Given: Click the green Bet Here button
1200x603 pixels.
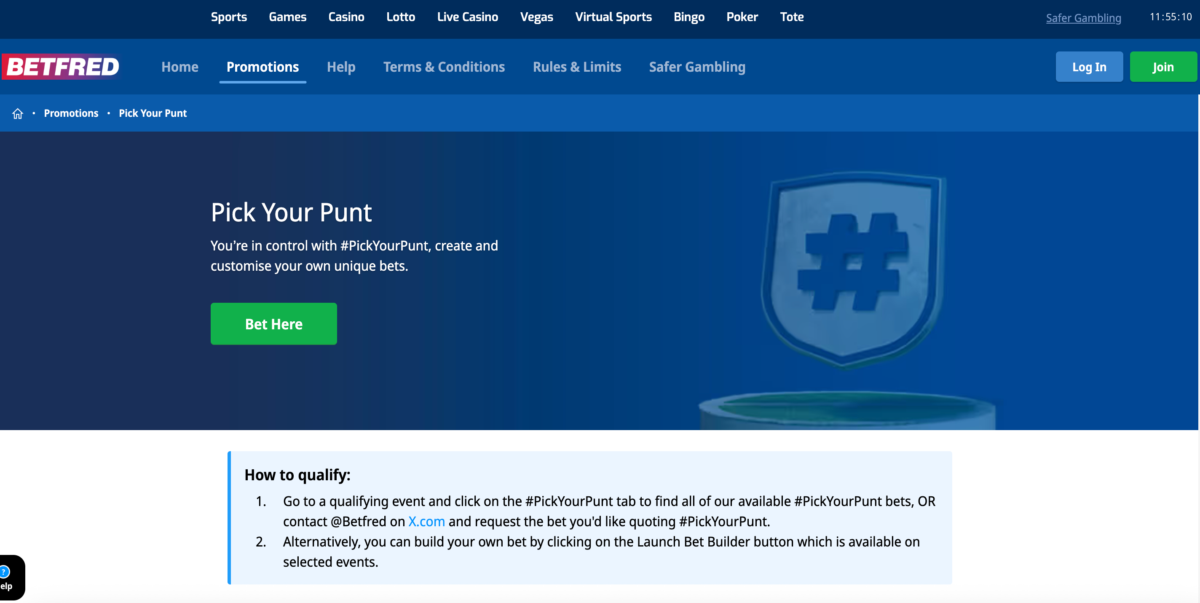Looking at the screenshot, I should click(274, 324).
